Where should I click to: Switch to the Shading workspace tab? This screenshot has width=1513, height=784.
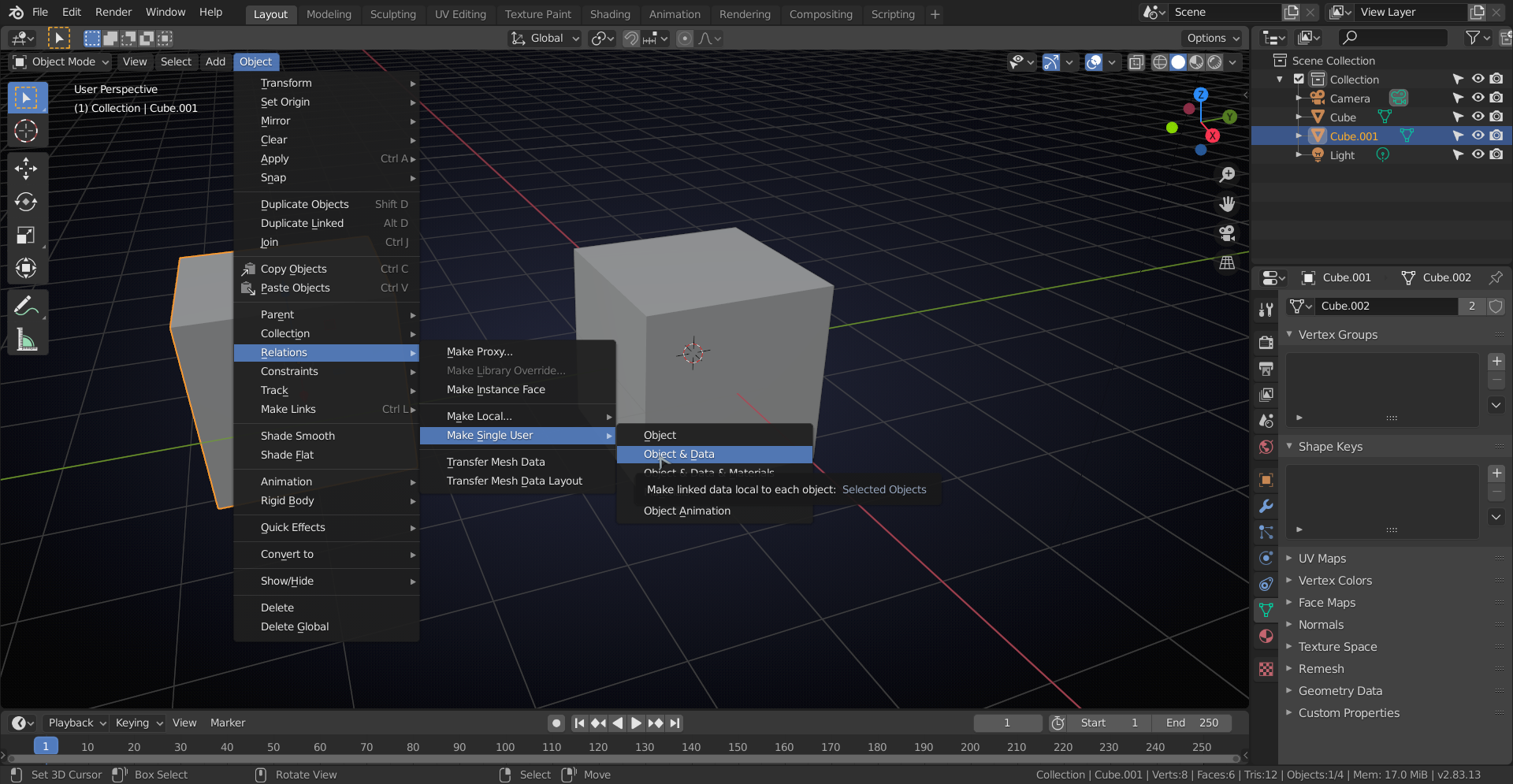coord(610,13)
